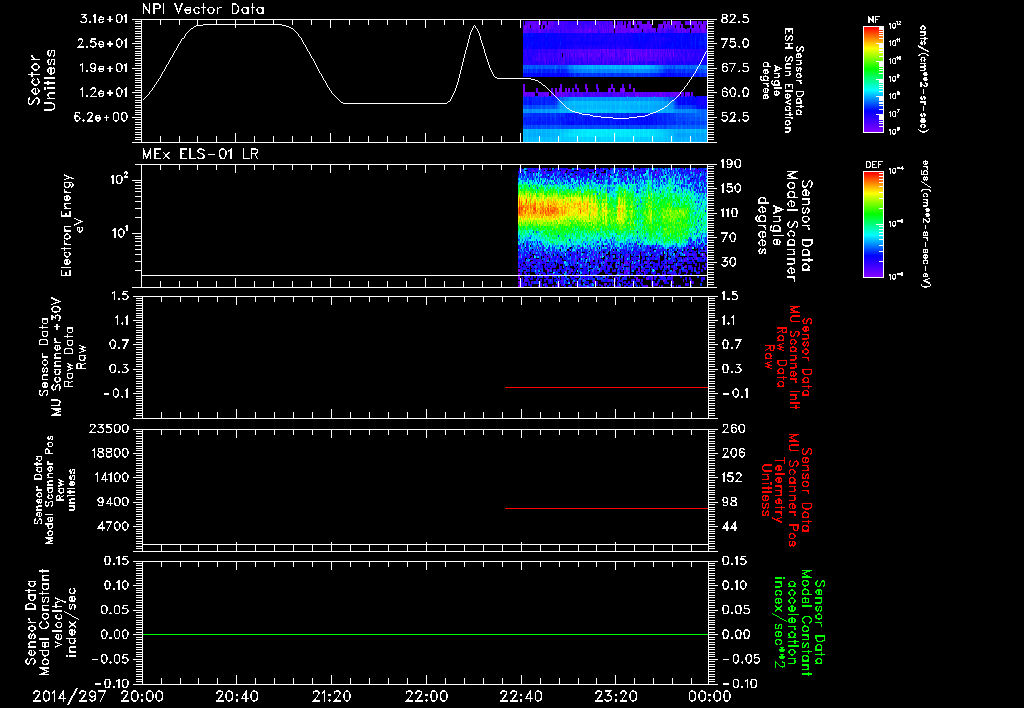Select the cnts/(cm**2-sr-sec) units label

[922, 79]
